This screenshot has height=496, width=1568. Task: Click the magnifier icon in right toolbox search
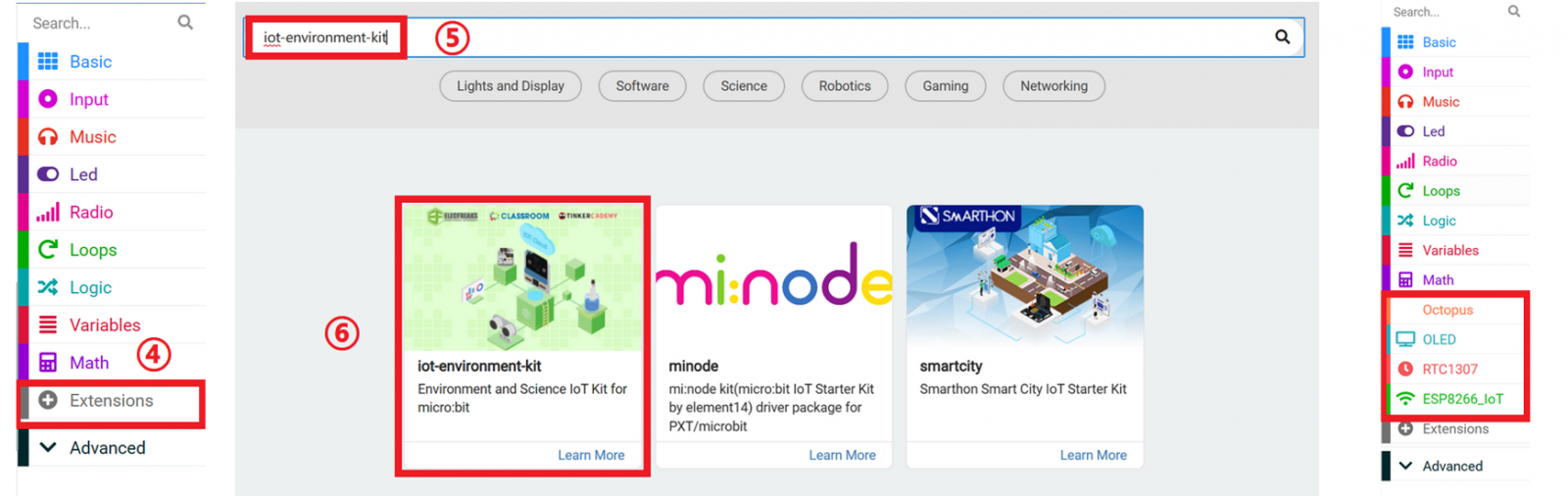[x=1514, y=12]
